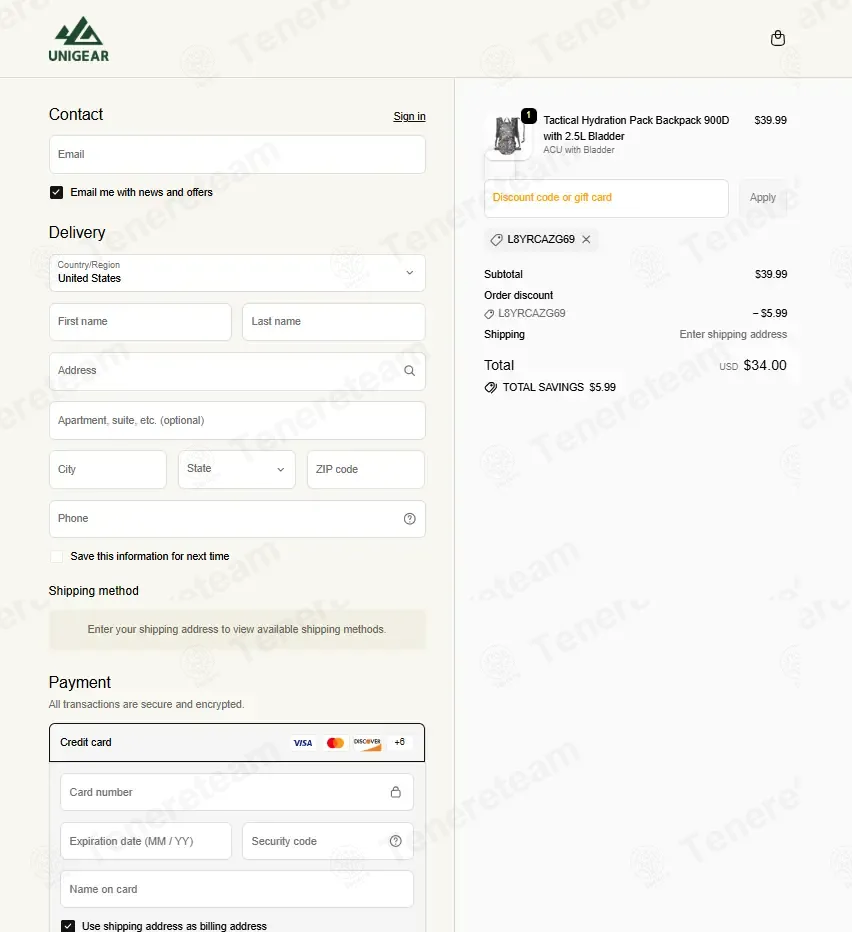Click the Enter shipping address text
The image size is (852, 932).
tap(733, 335)
